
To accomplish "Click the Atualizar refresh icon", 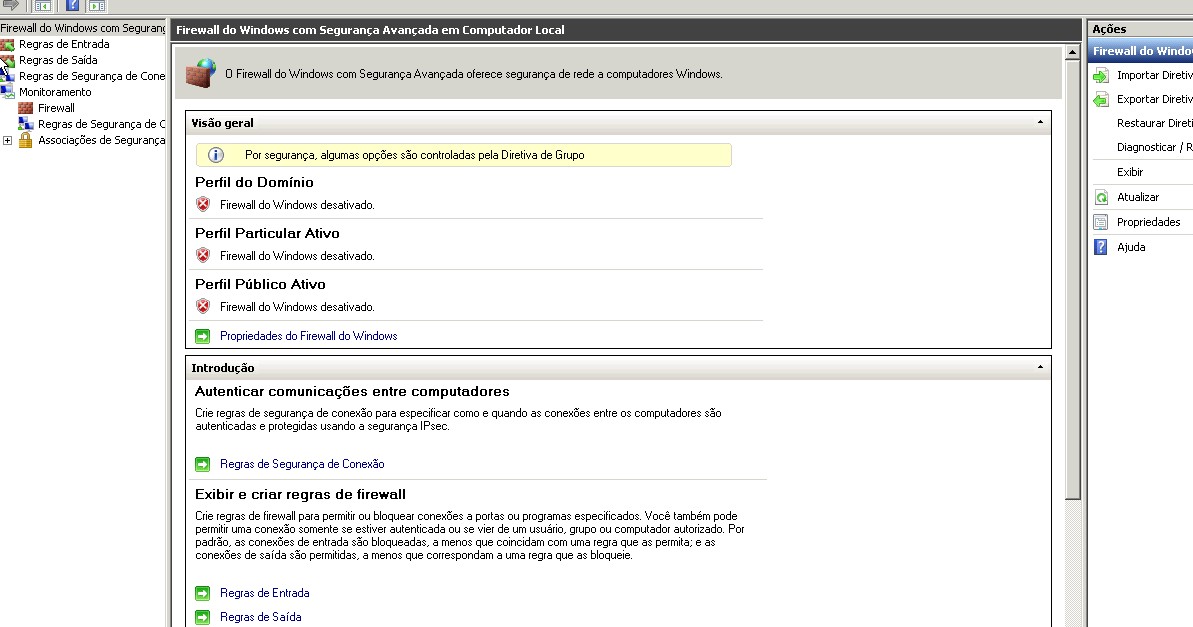I will [x=1101, y=197].
